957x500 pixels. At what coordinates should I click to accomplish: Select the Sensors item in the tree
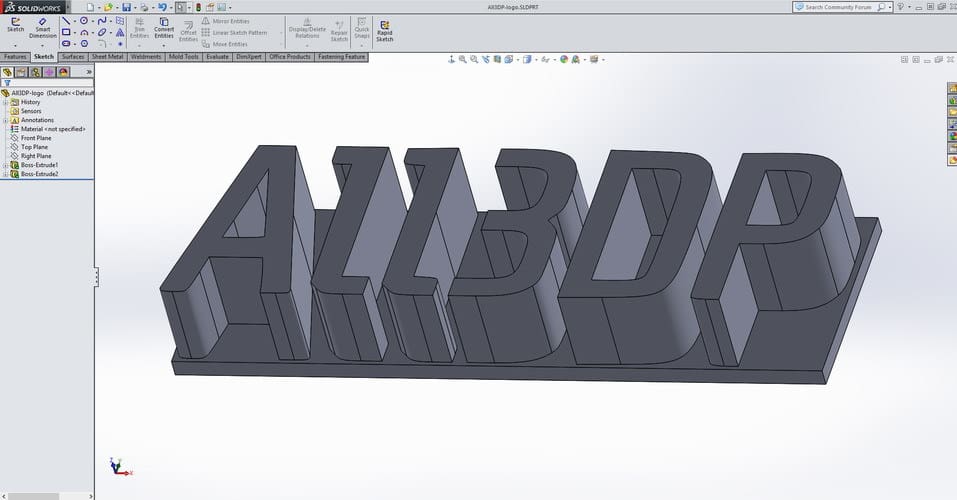point(26,111)
